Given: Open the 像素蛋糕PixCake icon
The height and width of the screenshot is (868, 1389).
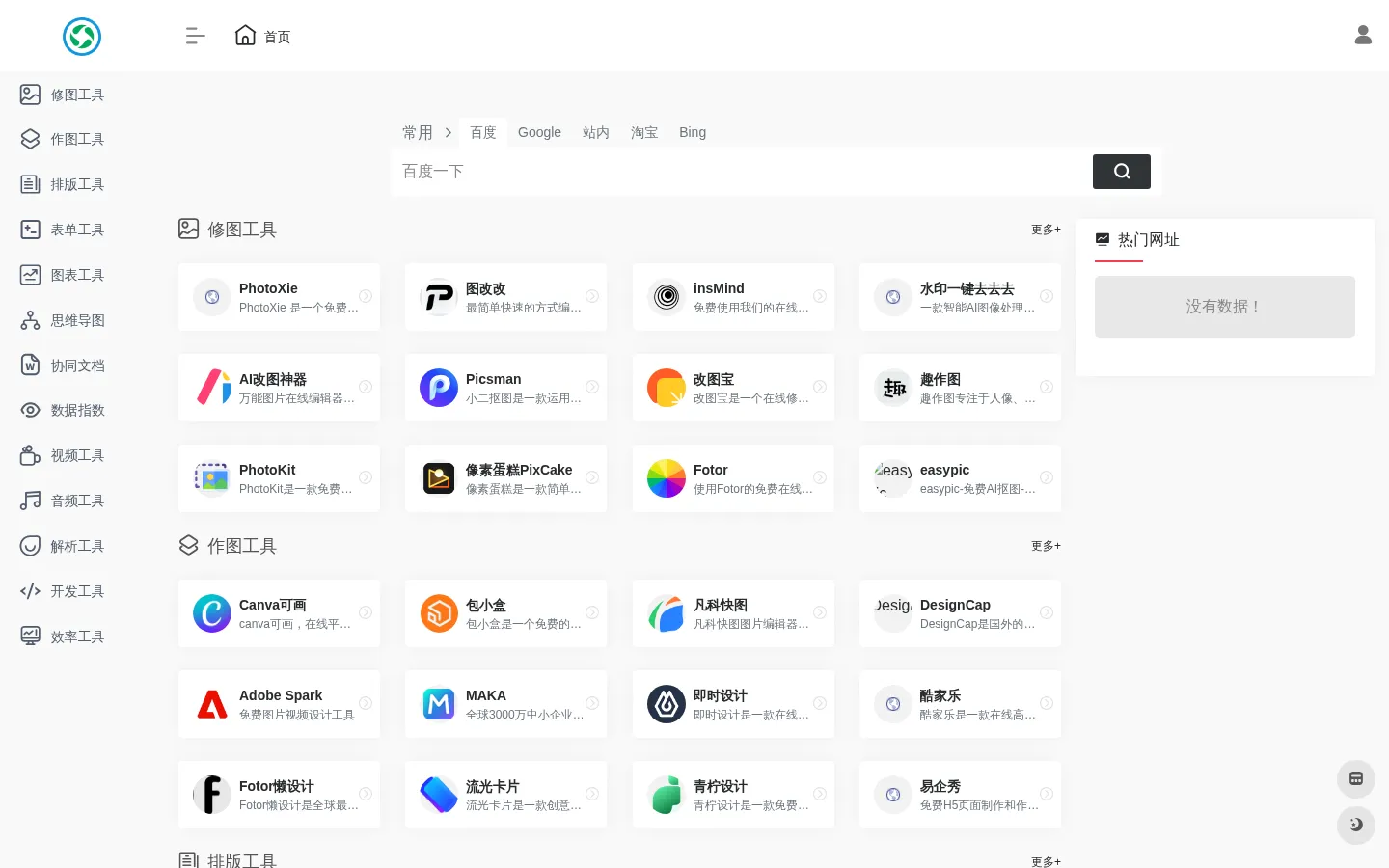Looking at the screenshot, I should [x=439, y=478].
